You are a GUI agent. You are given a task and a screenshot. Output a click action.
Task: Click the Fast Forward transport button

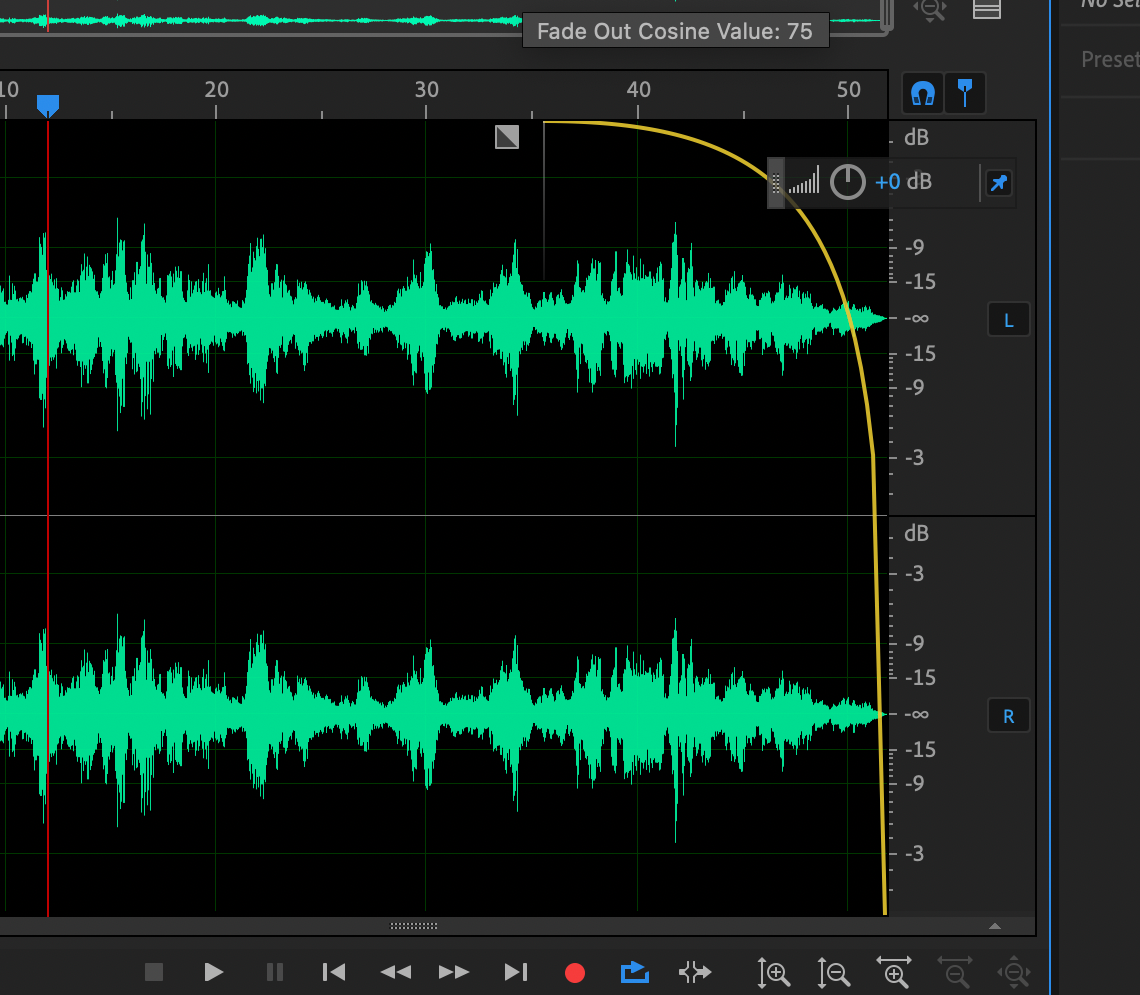[x=454, y=972]
